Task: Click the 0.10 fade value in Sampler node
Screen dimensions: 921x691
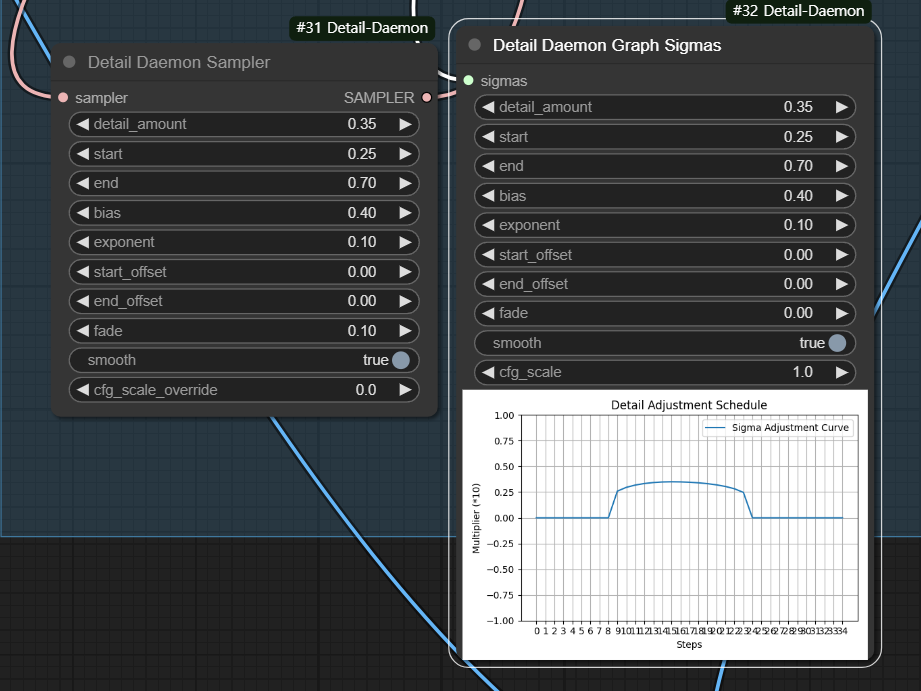Action: (362, 331)
